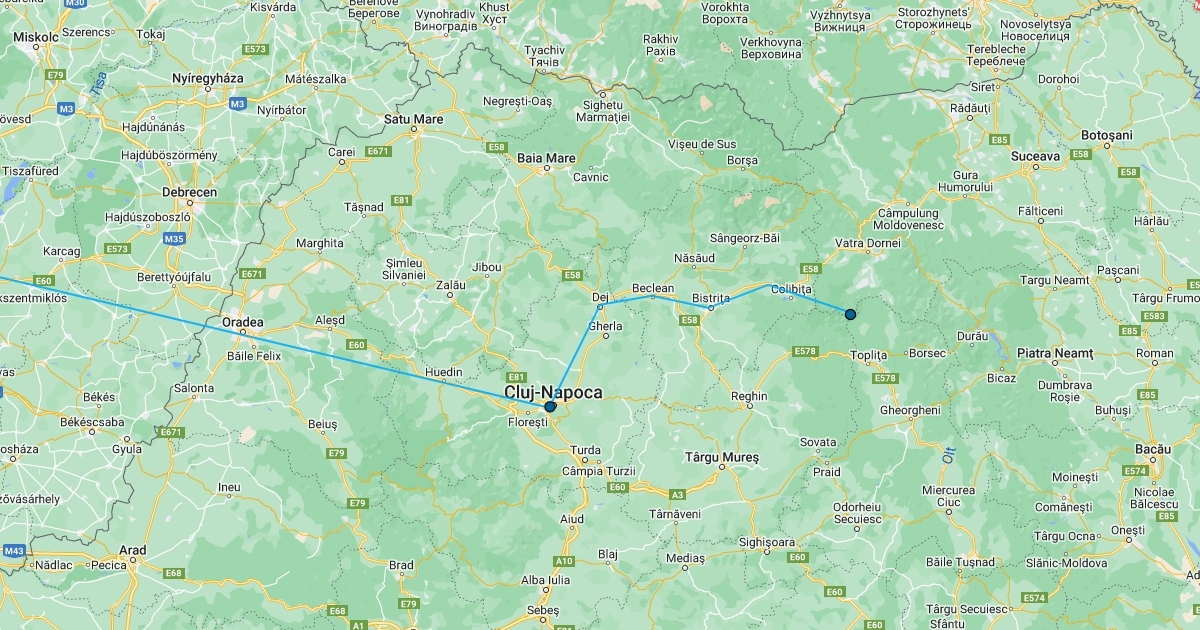1200x630 pixels.
Task: Click the Dej route waypoint
Action: point(600,306)
